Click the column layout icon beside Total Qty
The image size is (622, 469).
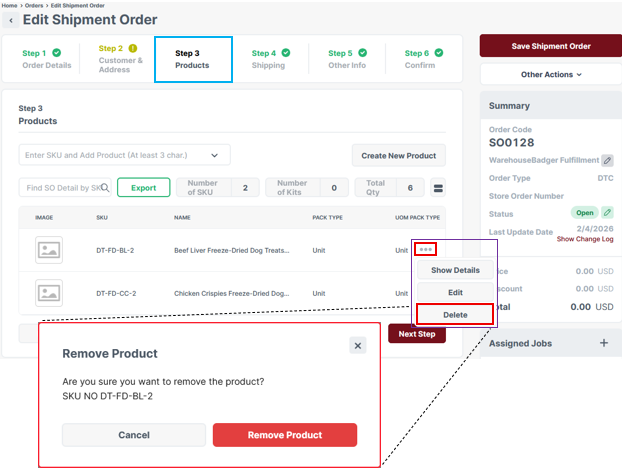[438, 188]
